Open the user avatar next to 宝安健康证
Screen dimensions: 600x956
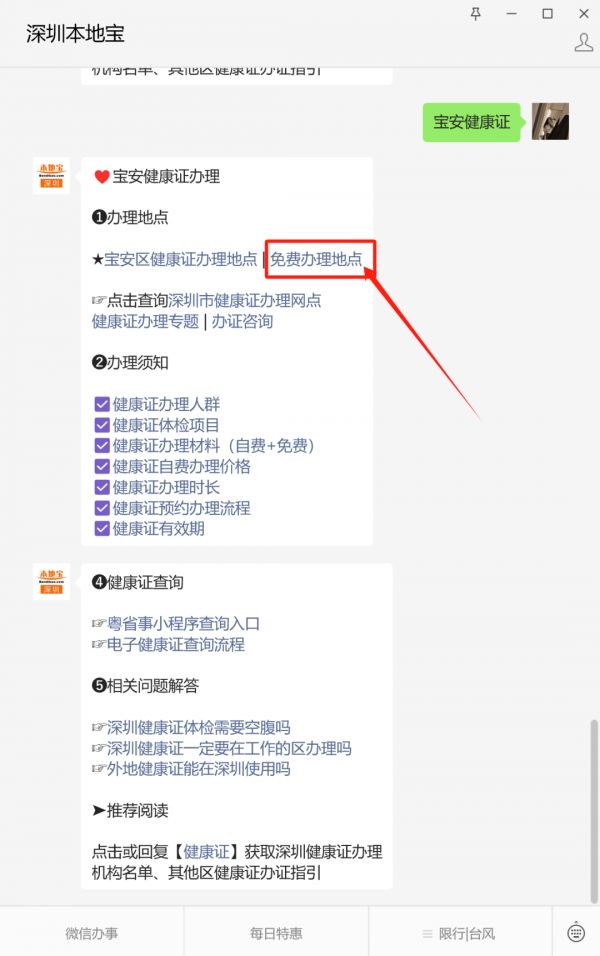pos(550,121)
